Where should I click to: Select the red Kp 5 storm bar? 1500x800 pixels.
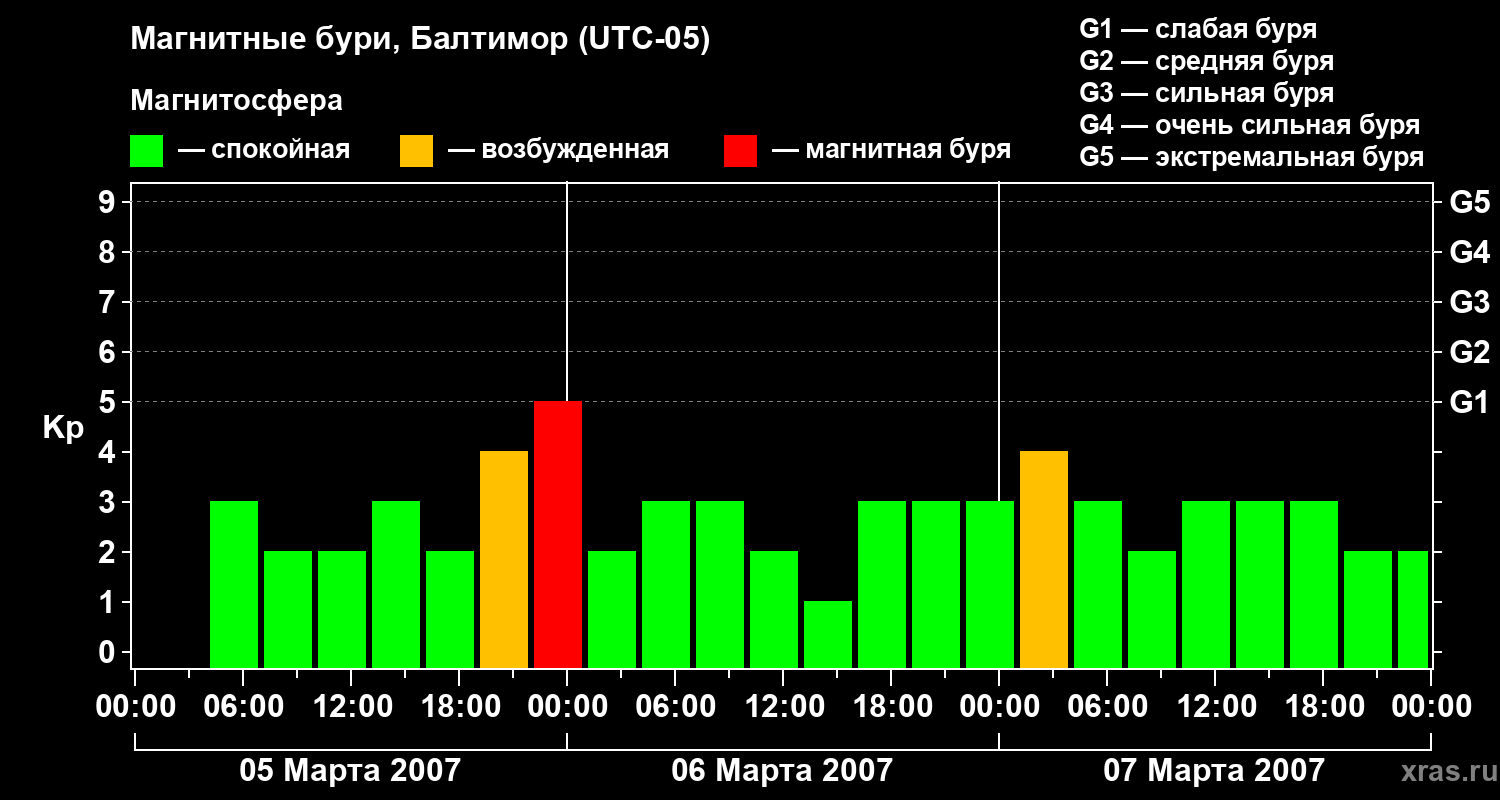(x=558, y=534)
